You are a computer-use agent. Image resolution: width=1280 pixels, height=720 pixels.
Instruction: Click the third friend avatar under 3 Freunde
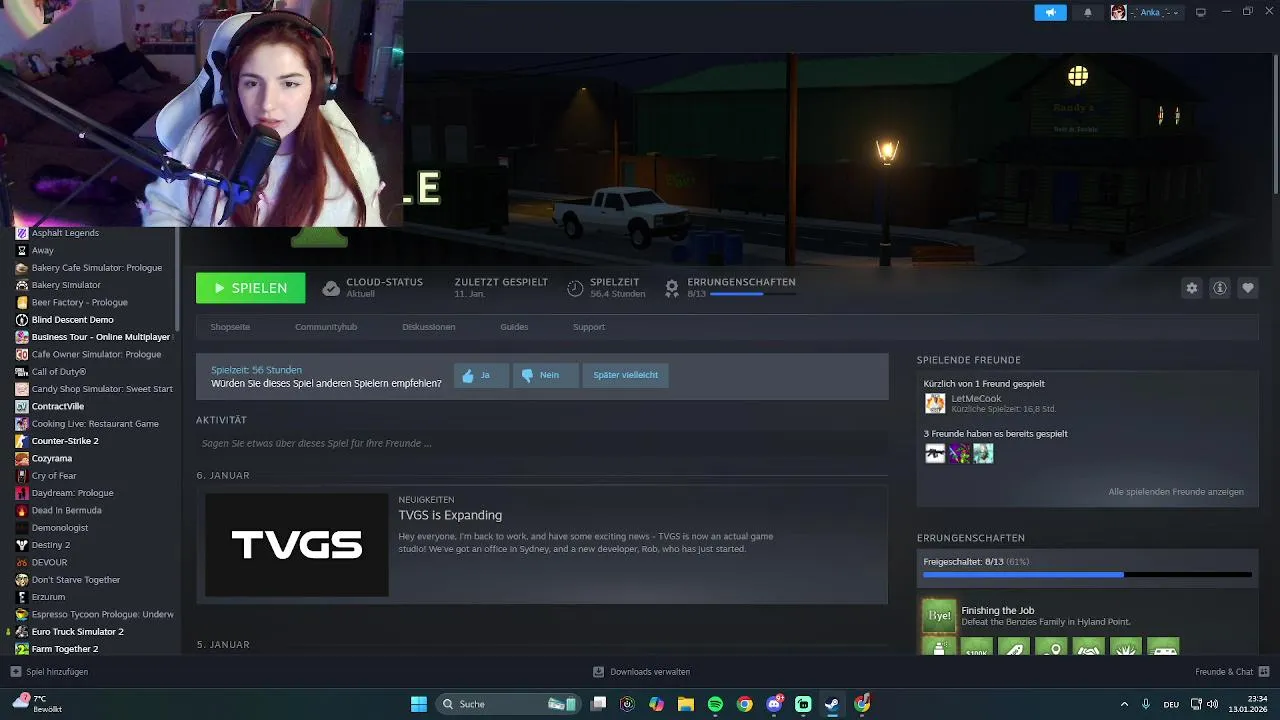click(x=983, y=454)
